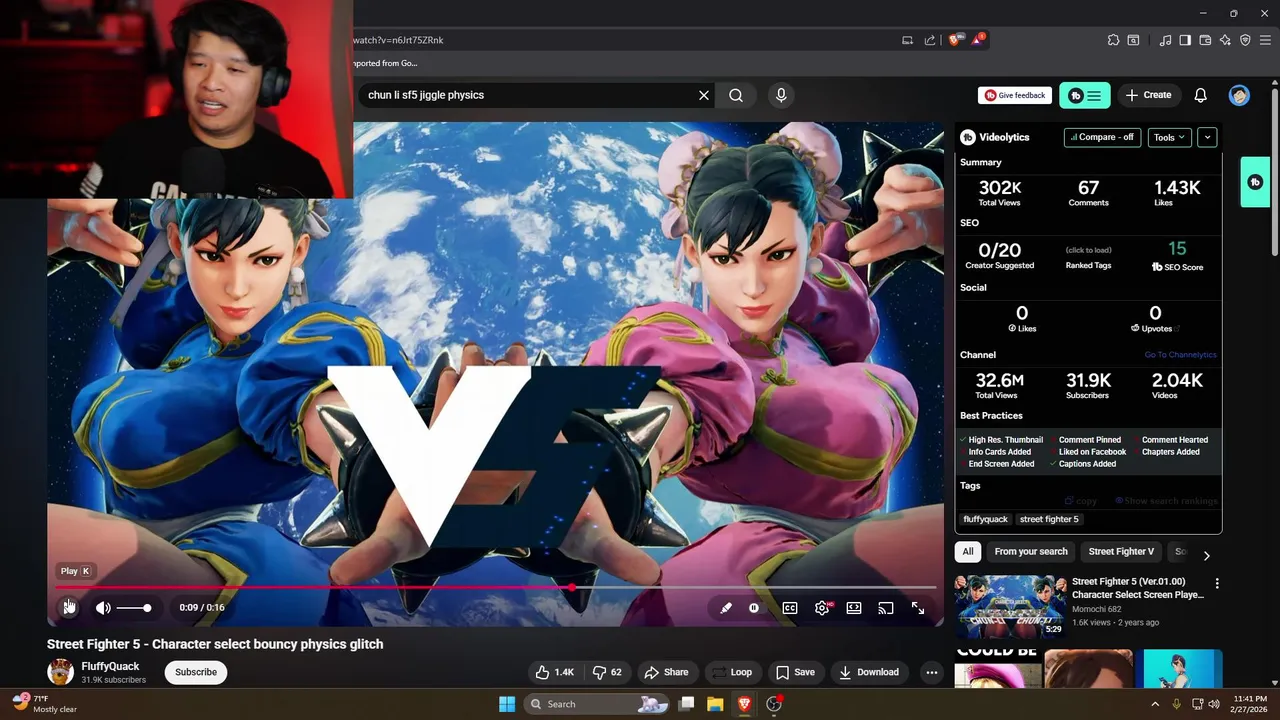This screenshot has height=720, width=1280.
Task: Dislike the video with 62 dislikes
Action: pos(607,672)
